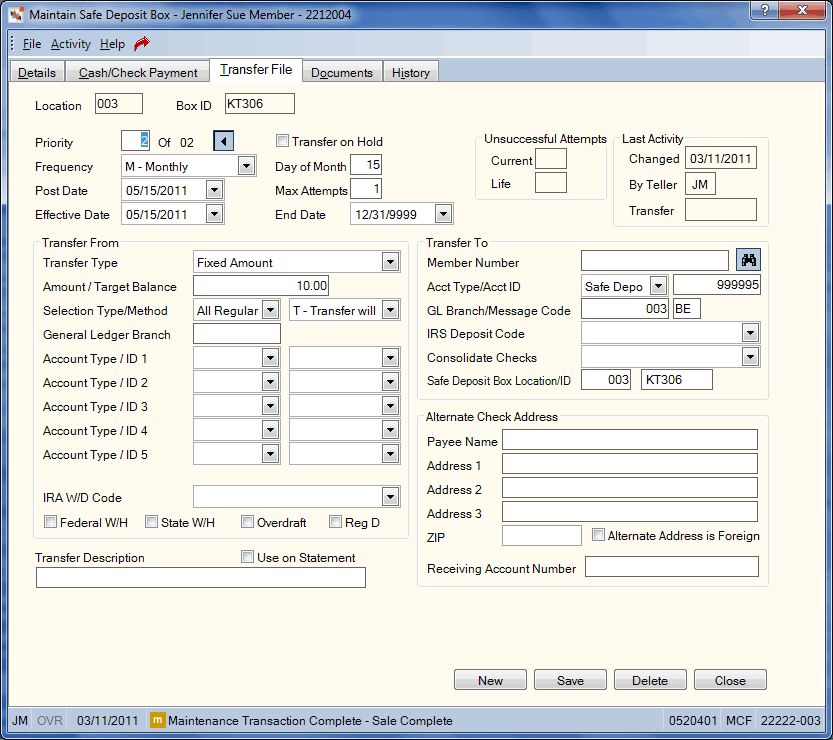Expand Account Type 2 type dropdown
This screenshot has width=833, height=740.
pyautogui.click(x=270, y=382)
